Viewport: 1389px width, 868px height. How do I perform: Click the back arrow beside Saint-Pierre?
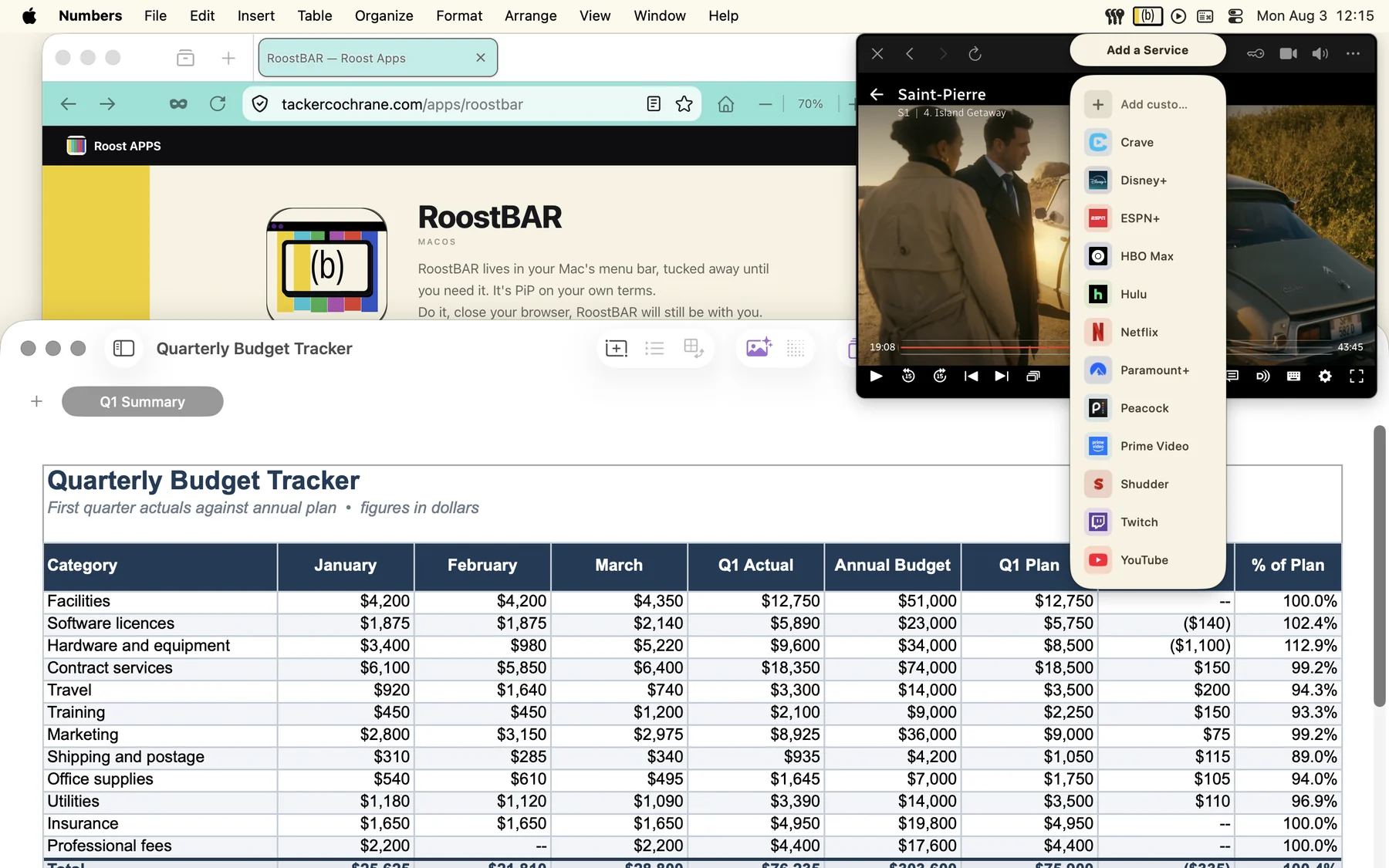pos(877,94)
